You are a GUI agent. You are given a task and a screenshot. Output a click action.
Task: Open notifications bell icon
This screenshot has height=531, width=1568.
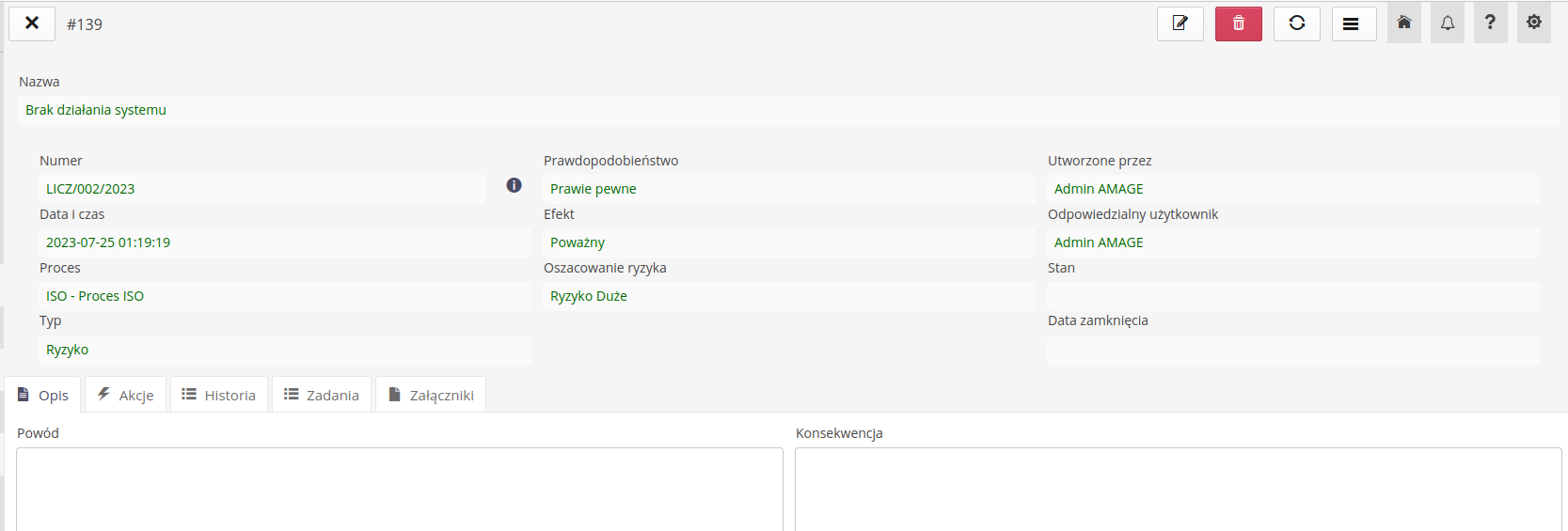[1447, 23]
